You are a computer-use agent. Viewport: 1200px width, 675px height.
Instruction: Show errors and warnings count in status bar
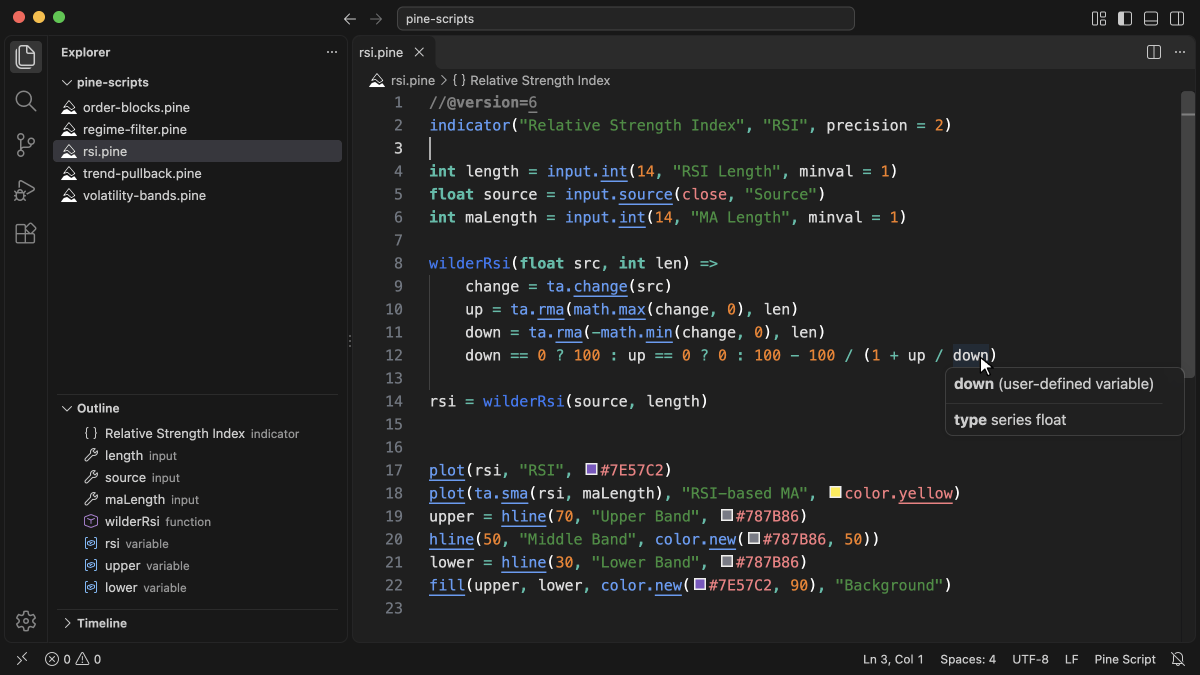click(73, 660)
